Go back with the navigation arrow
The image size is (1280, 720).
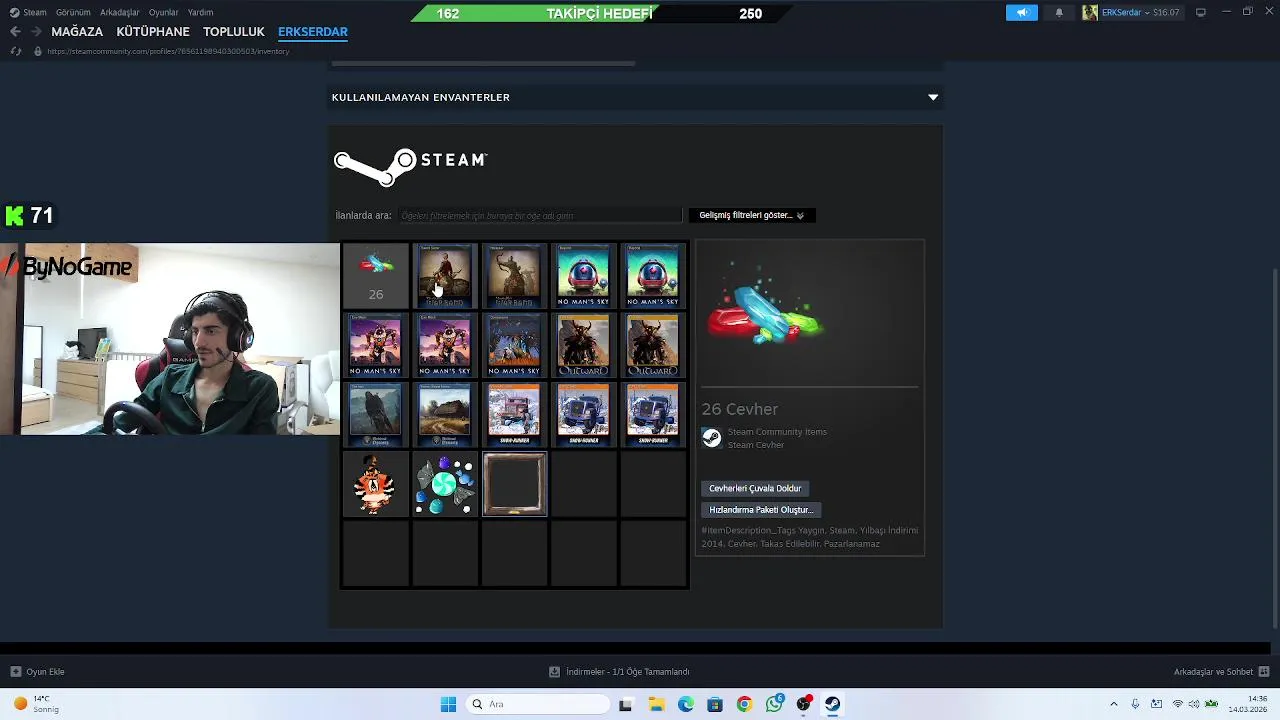(x=15, y=32)
